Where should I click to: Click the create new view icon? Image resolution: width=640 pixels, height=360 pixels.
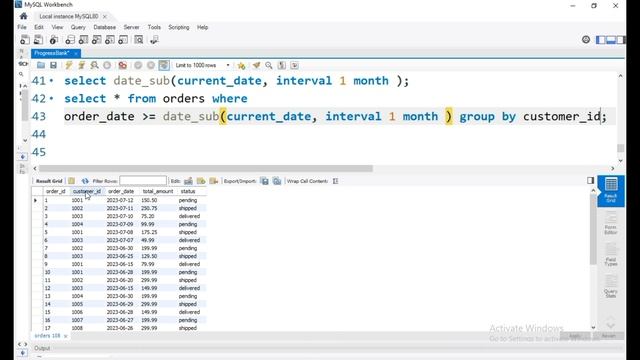pyautogui.click(x=96, y=40)
